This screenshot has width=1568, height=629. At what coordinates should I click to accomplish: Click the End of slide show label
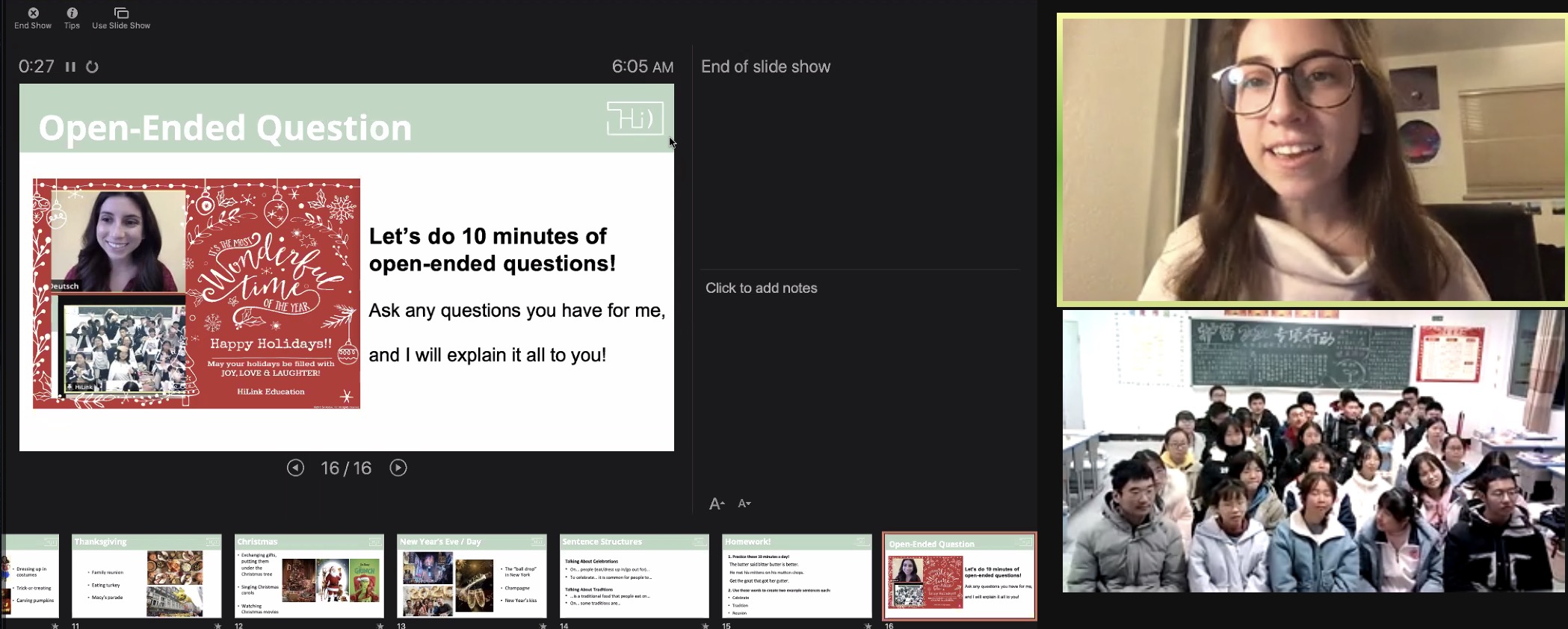(x=765, y=66)
